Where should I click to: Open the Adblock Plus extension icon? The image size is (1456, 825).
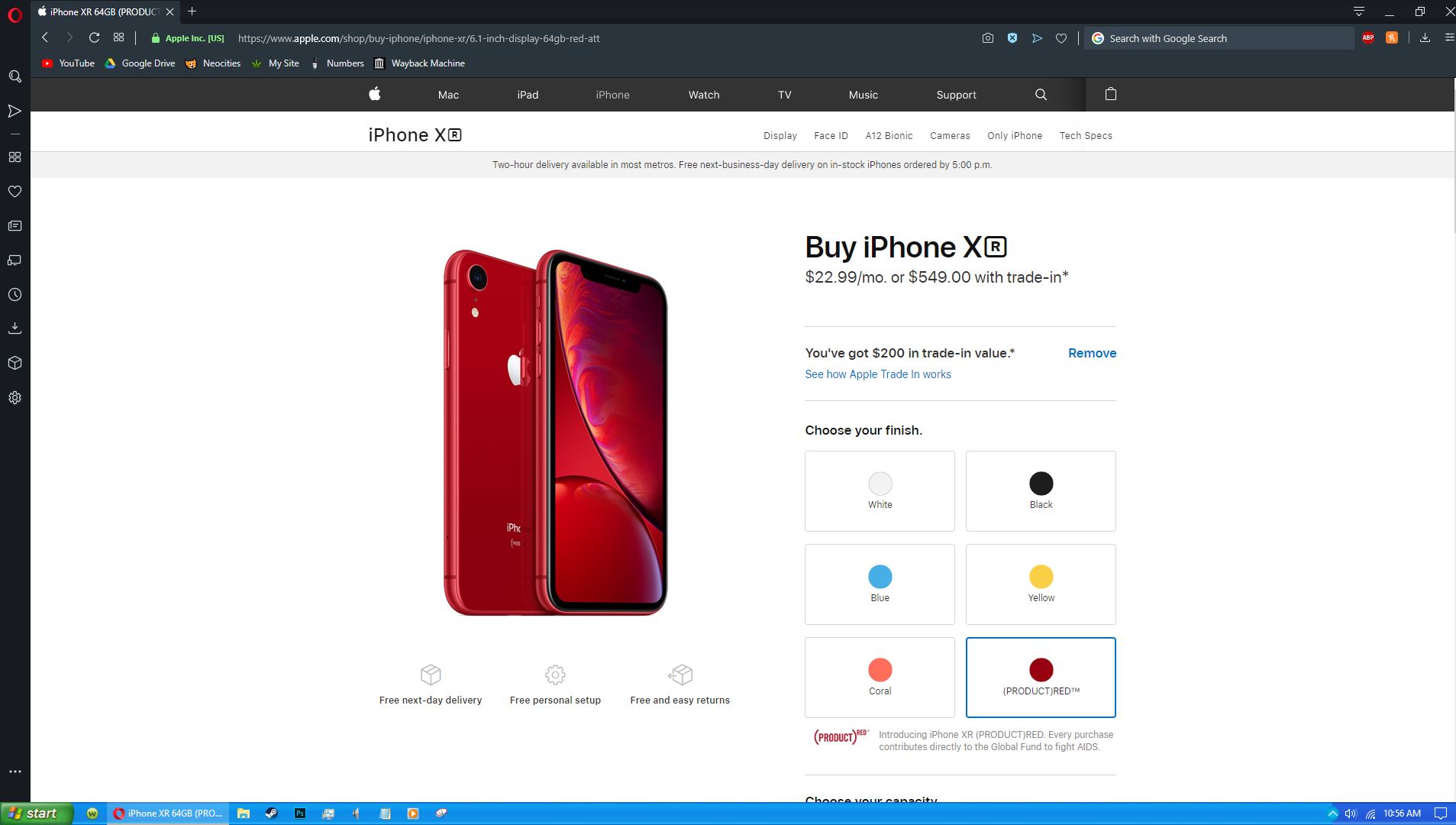point(1368,38)
